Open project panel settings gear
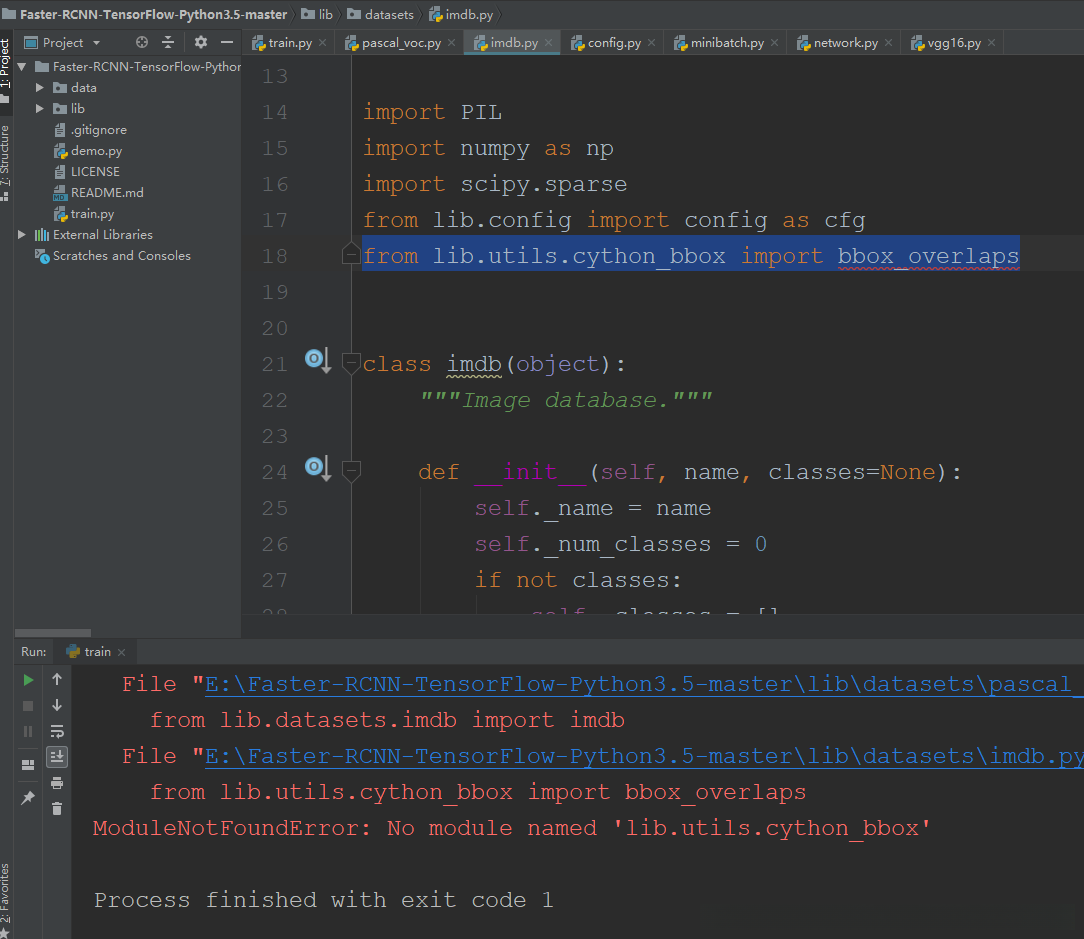The width and height of the screenshot is (1084, 939). point(201,43)
